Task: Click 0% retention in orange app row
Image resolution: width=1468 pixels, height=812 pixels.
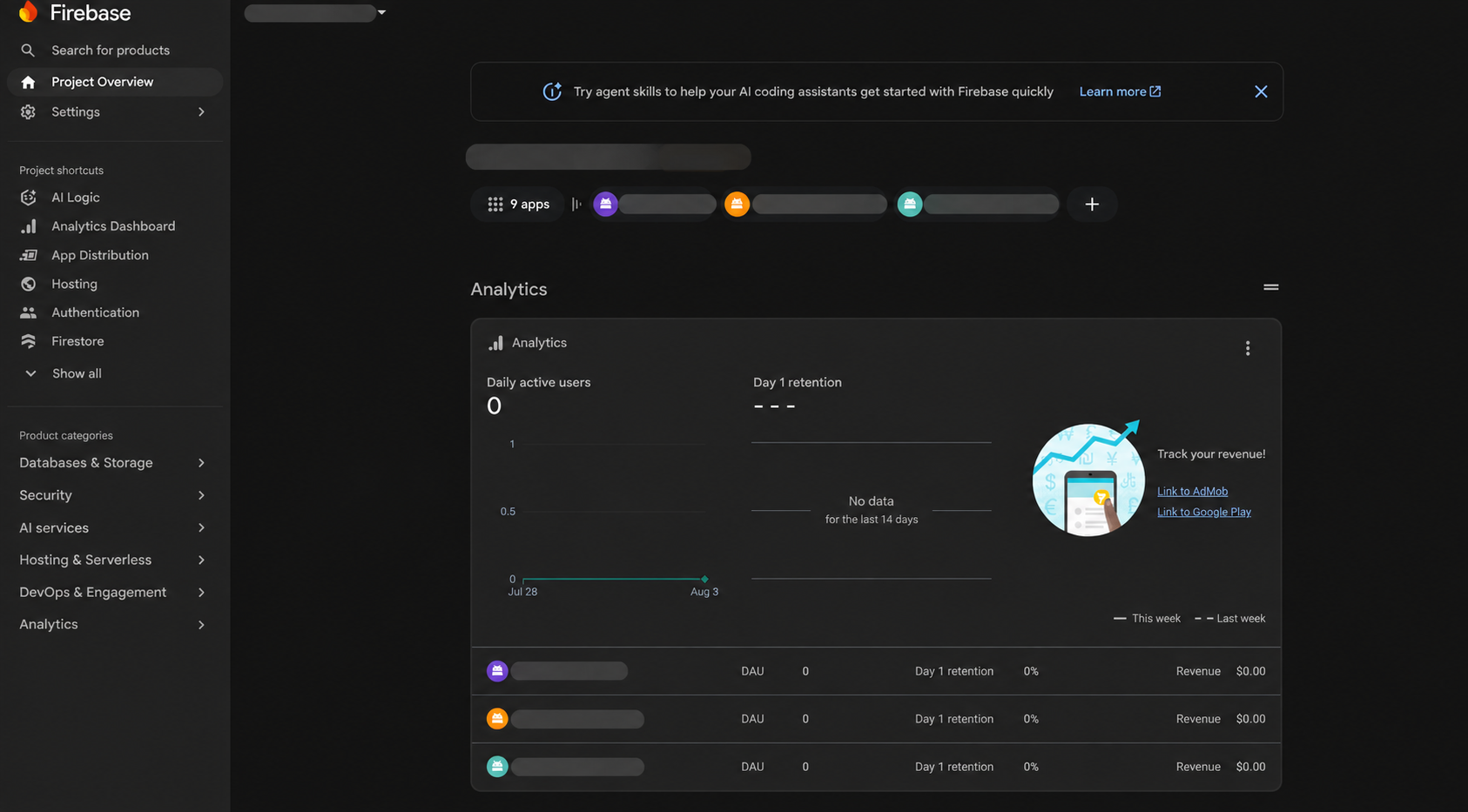Action: point(1031,719)
